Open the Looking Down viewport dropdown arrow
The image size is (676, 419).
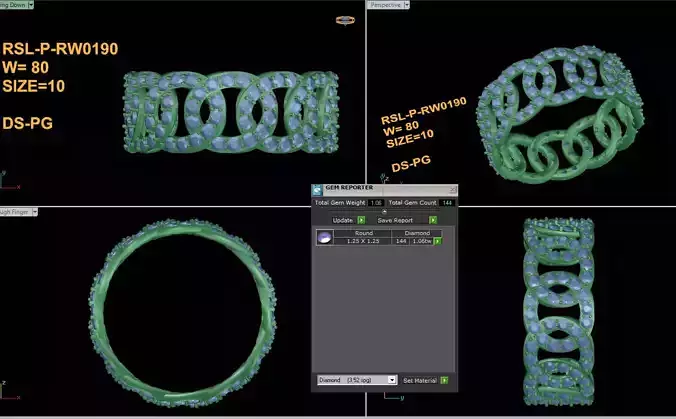pyautogui.click(x=31, y=5)
